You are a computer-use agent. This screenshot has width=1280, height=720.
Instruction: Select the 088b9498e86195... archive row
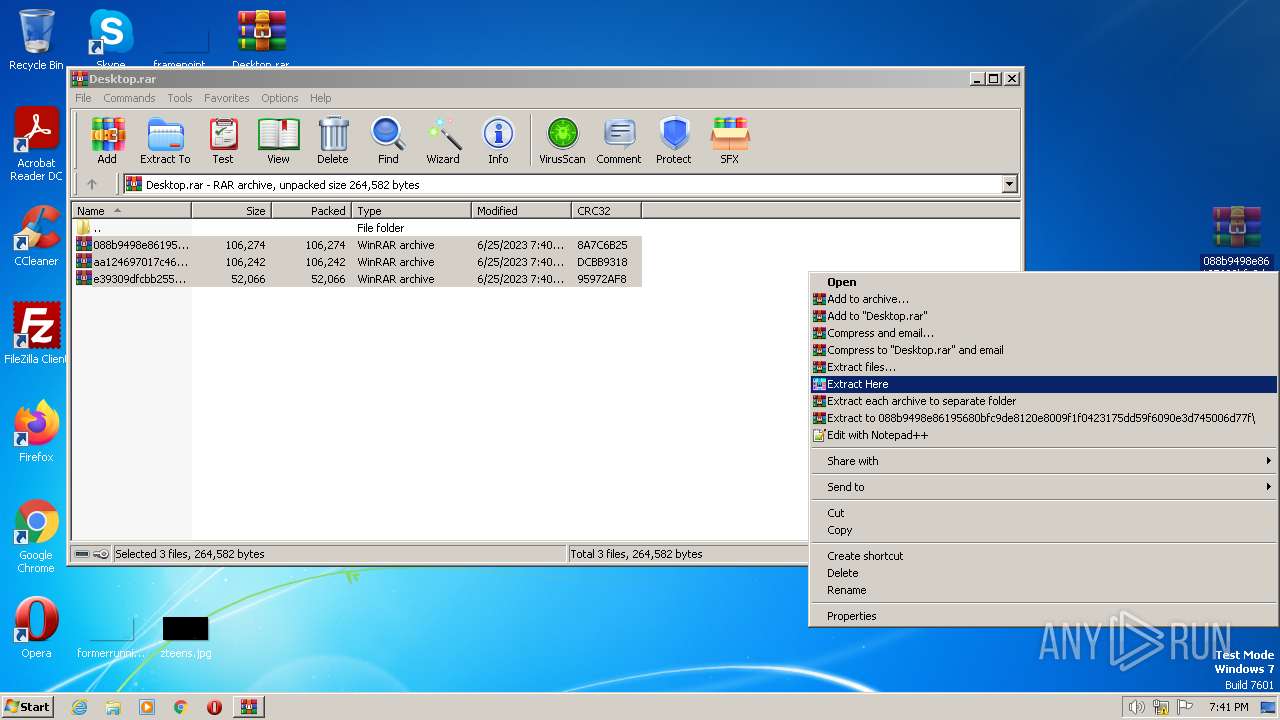[357, 245]
